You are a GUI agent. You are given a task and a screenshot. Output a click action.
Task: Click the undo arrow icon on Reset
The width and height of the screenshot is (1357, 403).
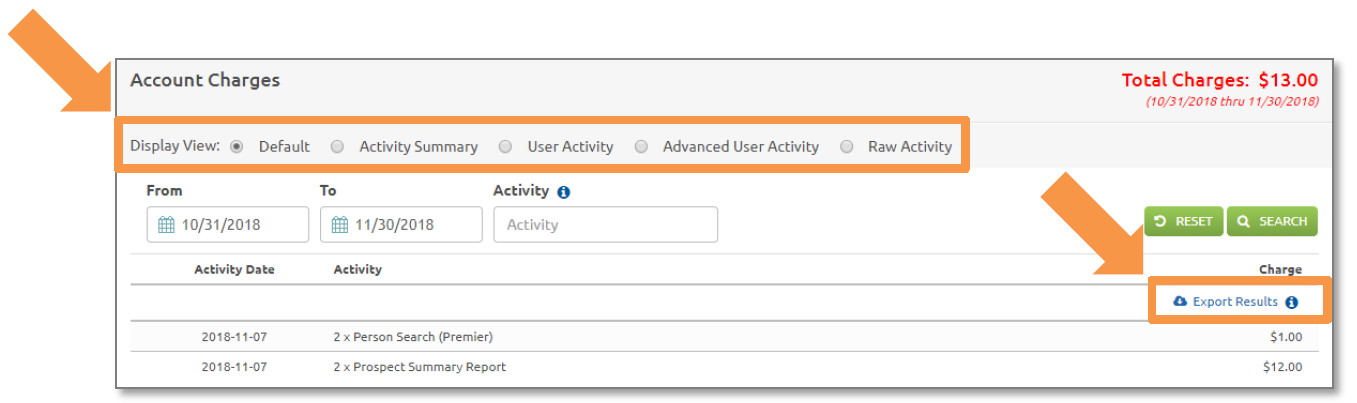click(x=1160, y=222)
